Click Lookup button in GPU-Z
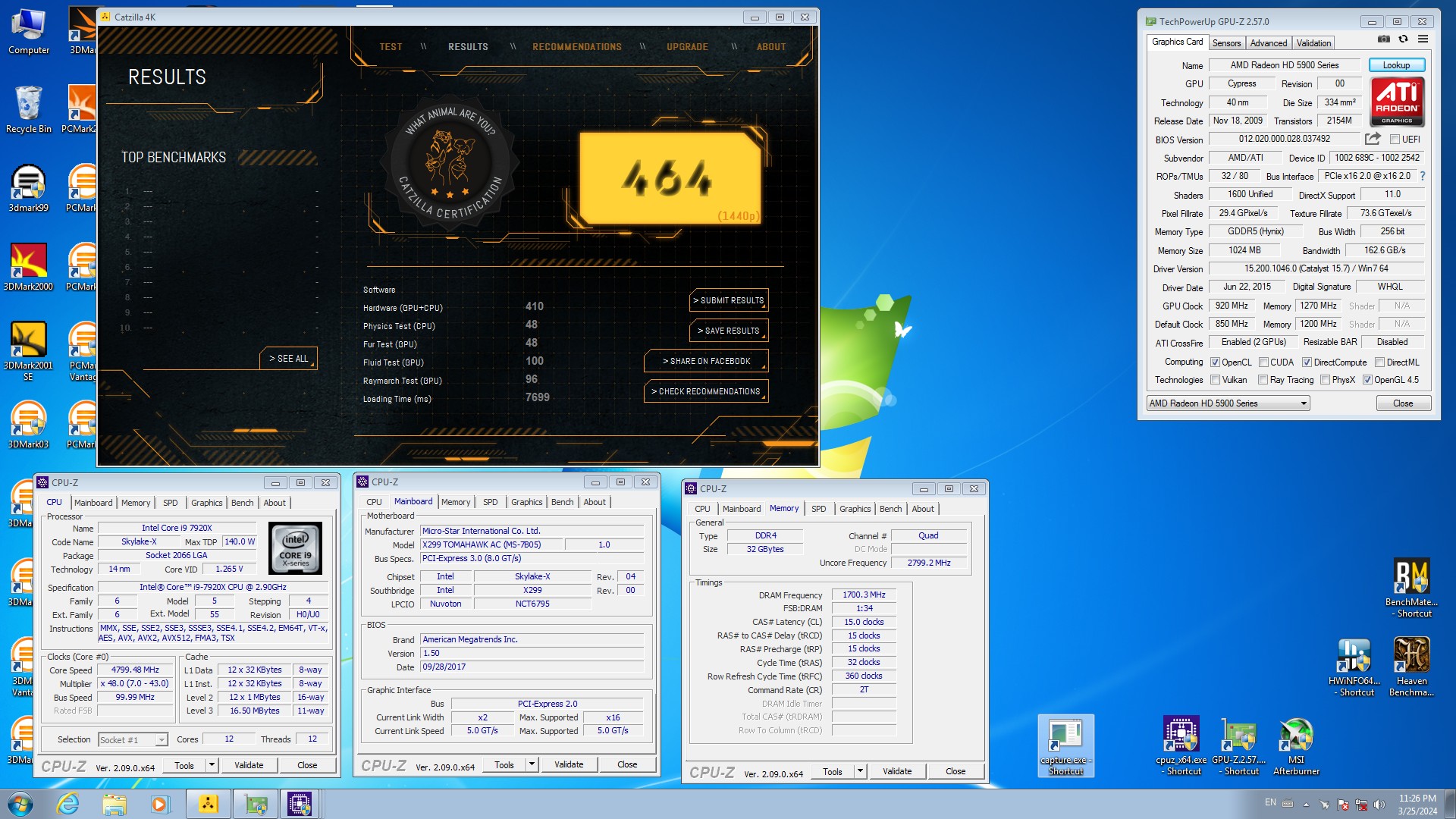This screenshot has height=819, width=1456. click(x=1396, y=65)
